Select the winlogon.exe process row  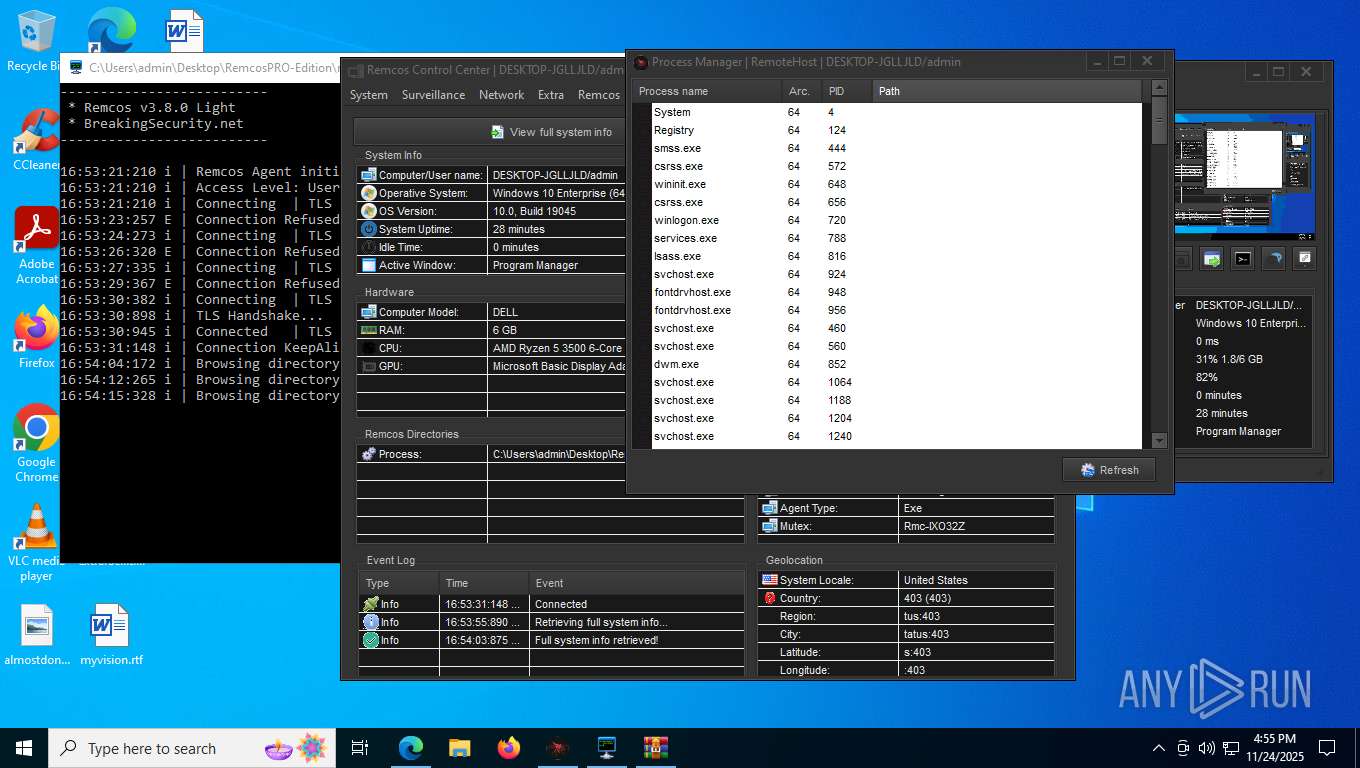[896, 220]
